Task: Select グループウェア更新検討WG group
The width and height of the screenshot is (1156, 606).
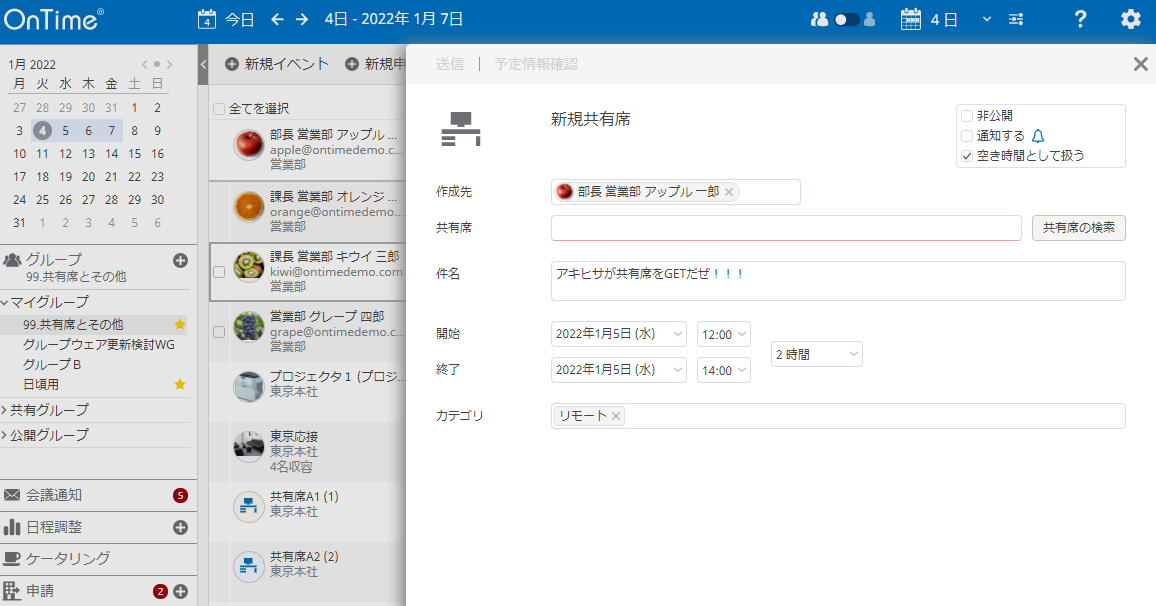Action: coord(98,344)
